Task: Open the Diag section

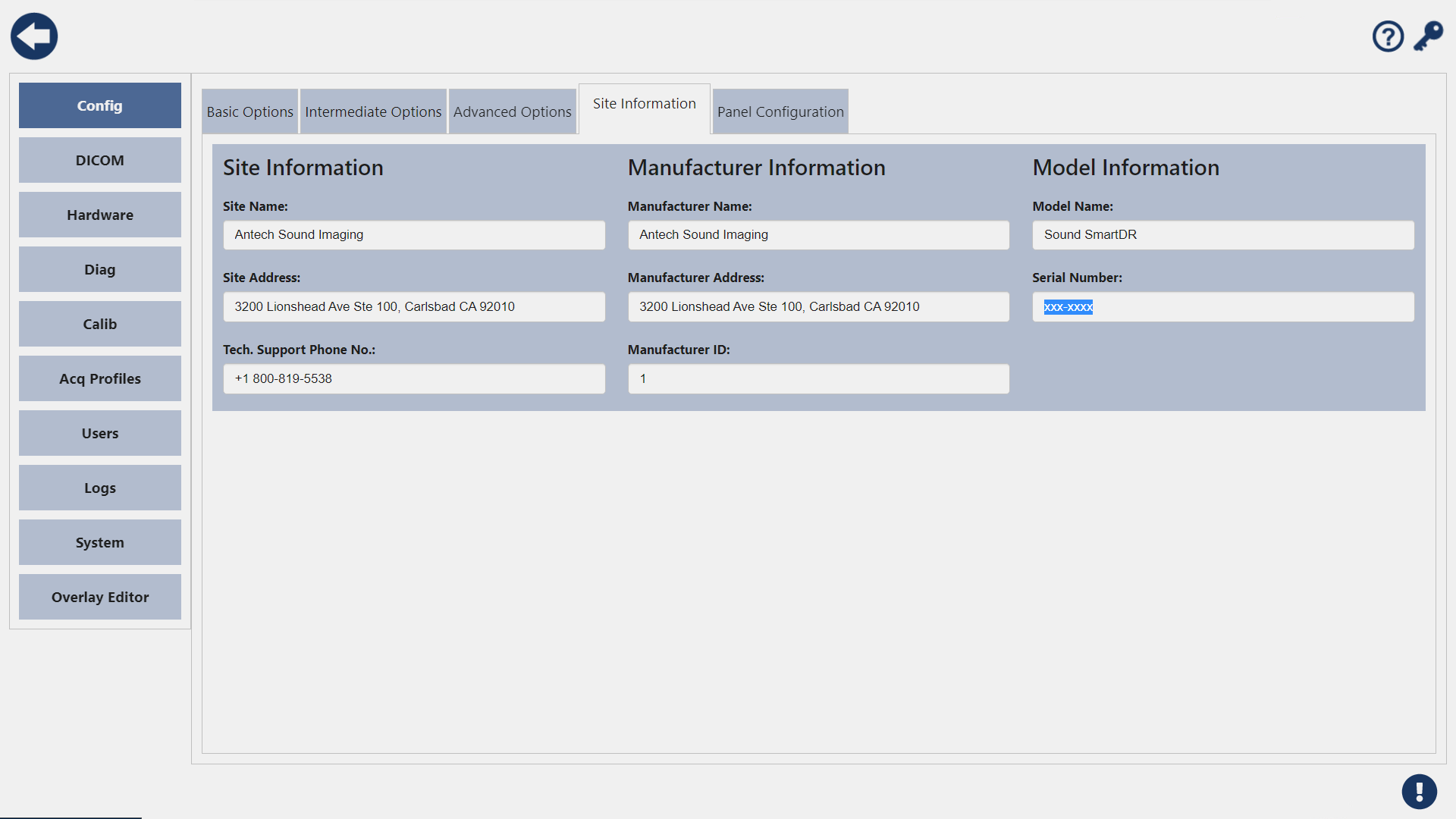Action: 100,269
